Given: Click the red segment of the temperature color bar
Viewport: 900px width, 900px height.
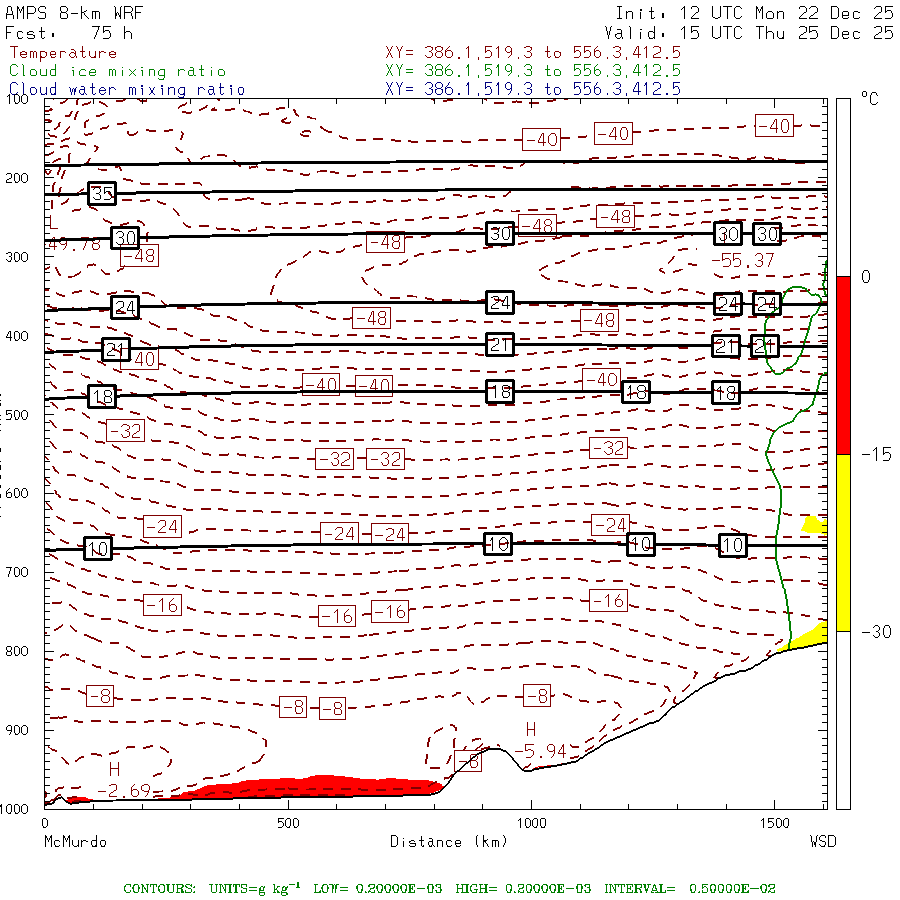Looking at the screenshot, I should (843, 365).
